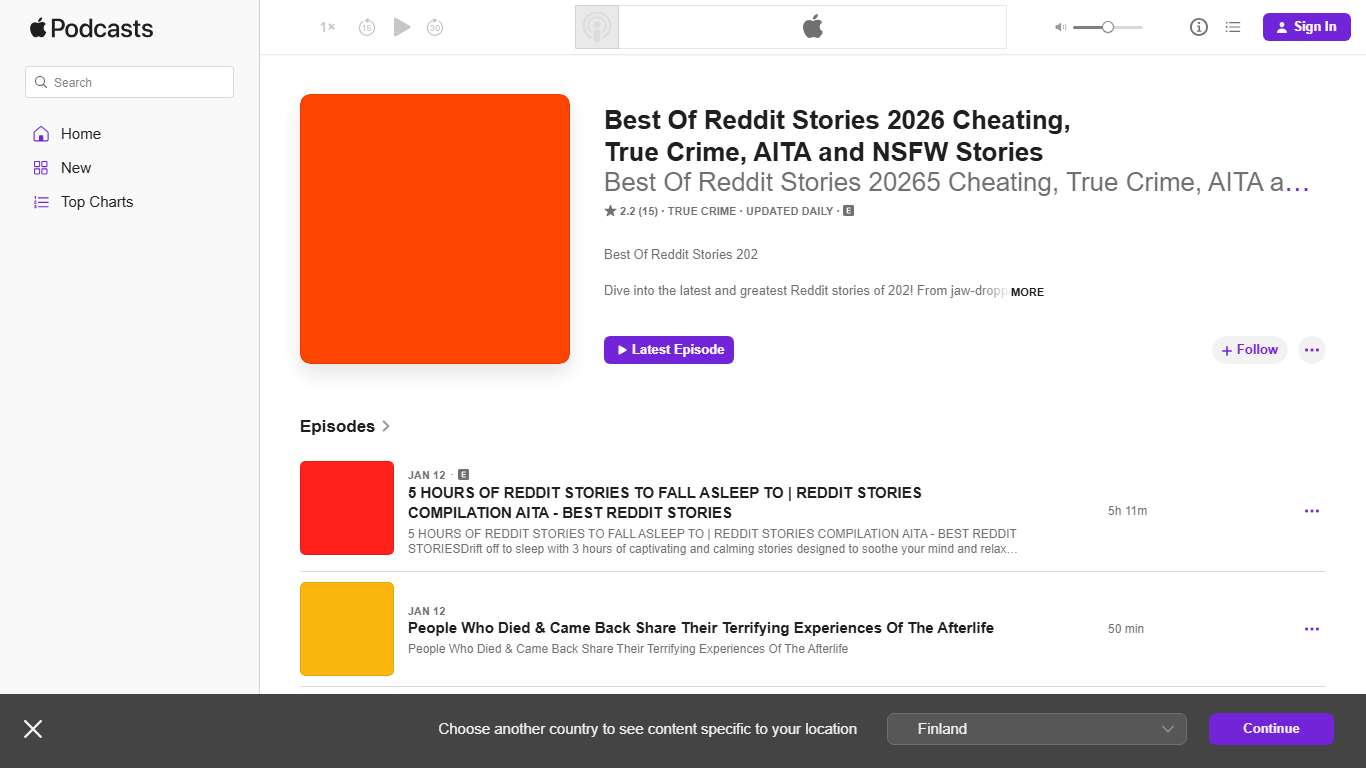The width and height of the screenshot is (1366, 768).
Task: Dismiss the country banner with the X
Action: (33, 729)
